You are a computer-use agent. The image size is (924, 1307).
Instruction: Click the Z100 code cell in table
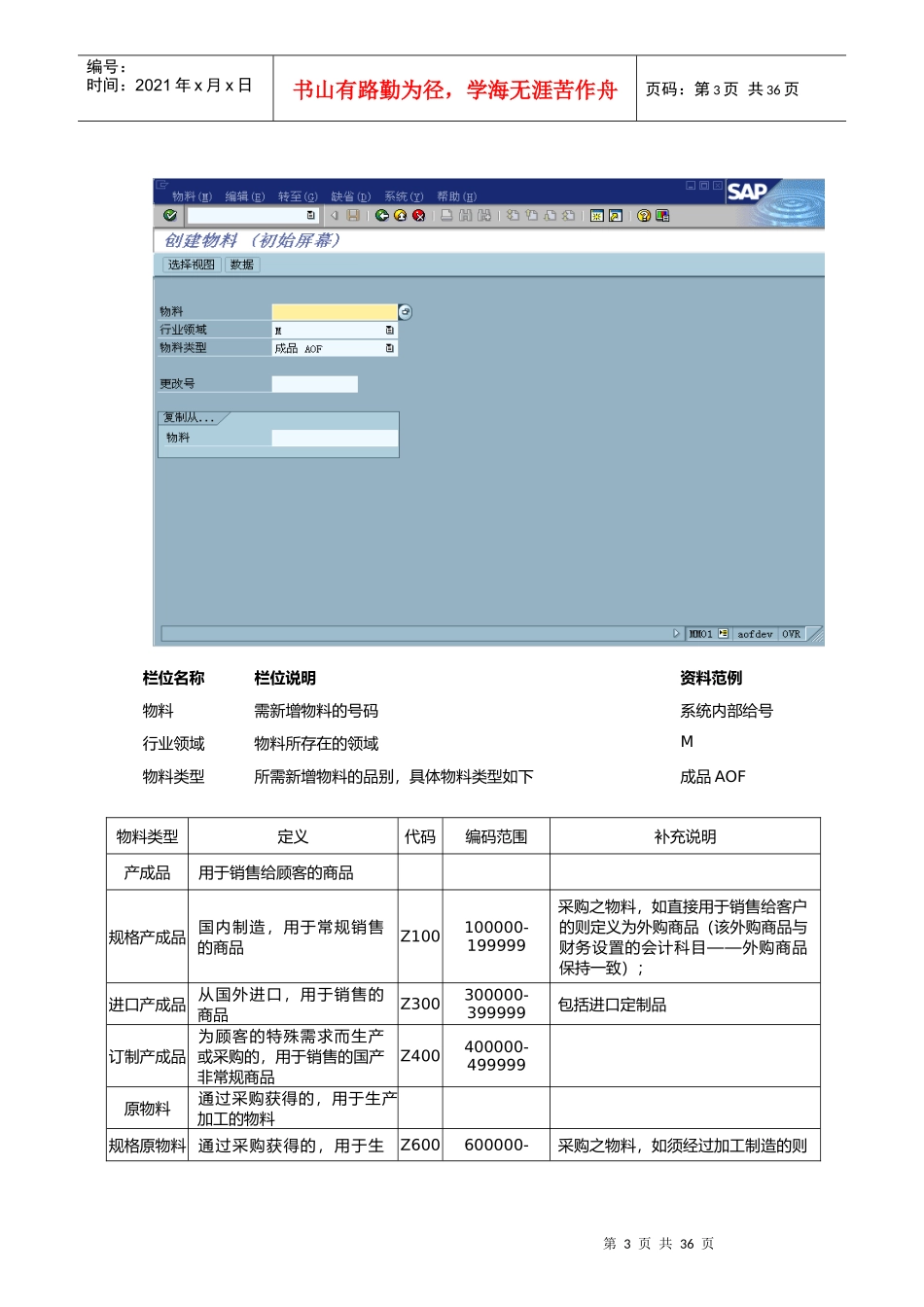point(420,936)
